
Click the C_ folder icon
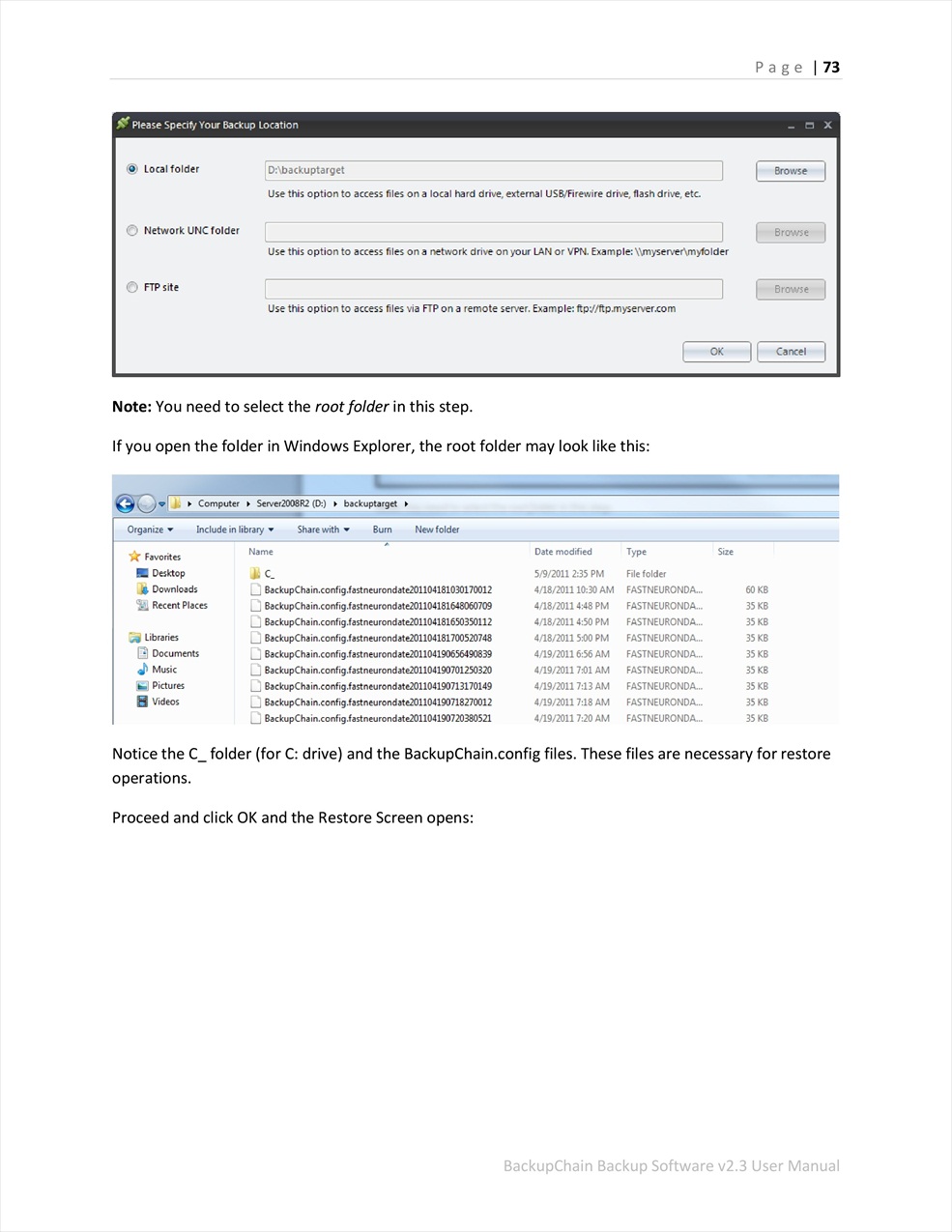click(255, 574)
